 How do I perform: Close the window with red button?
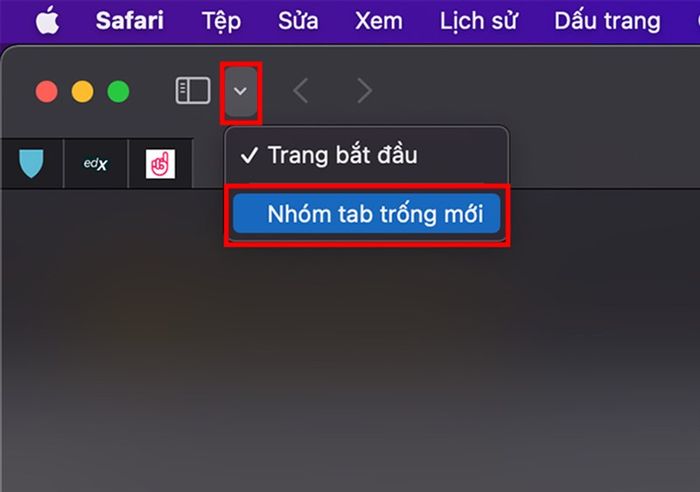[x=46, y=92]
